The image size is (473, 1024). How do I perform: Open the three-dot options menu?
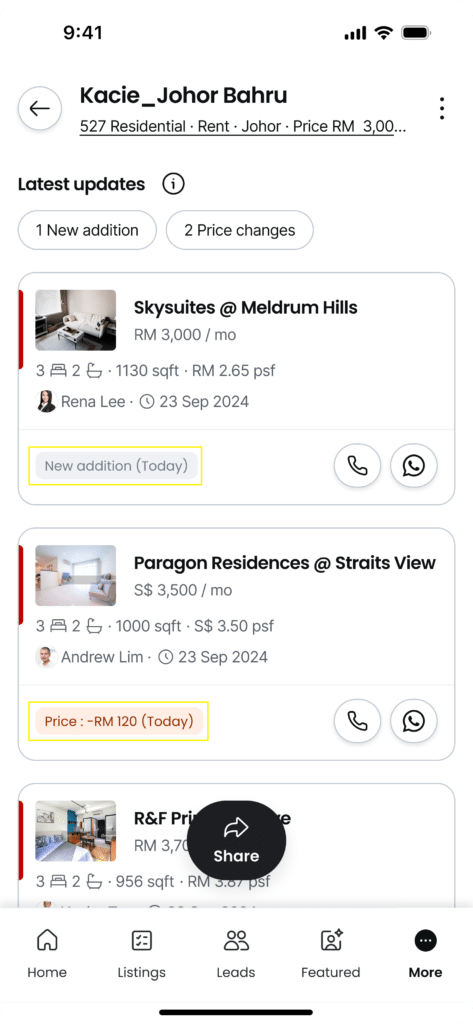point(442,108)
